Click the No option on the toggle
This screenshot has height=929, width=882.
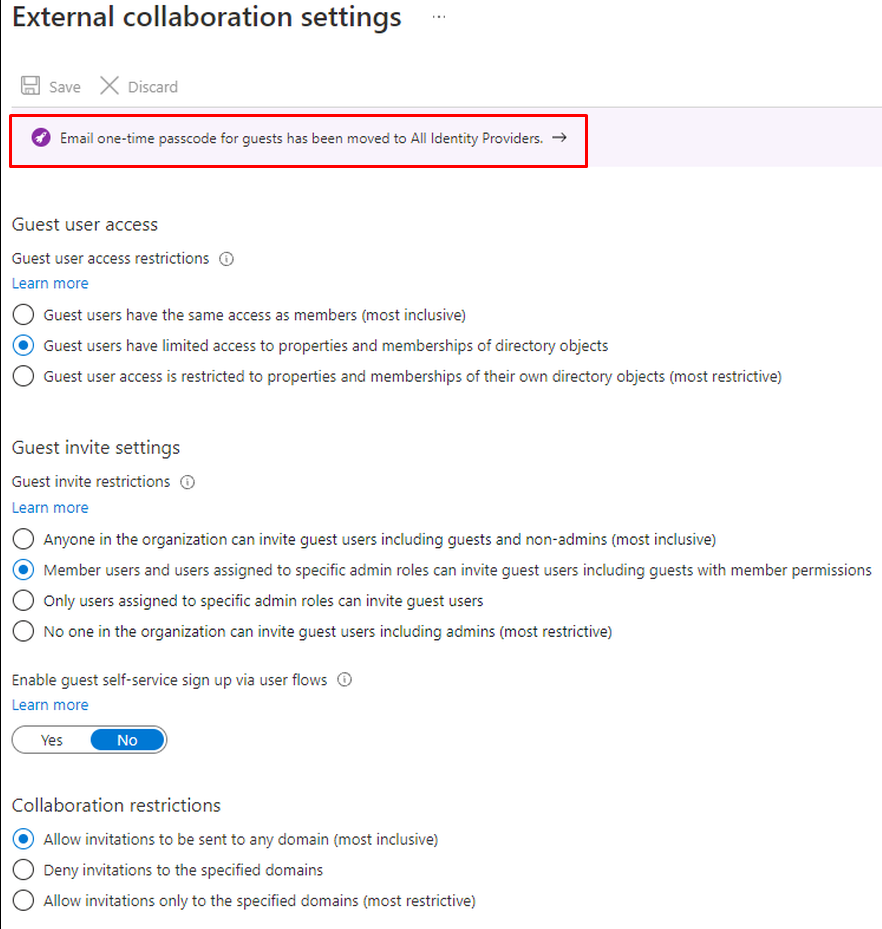(127, 740)
